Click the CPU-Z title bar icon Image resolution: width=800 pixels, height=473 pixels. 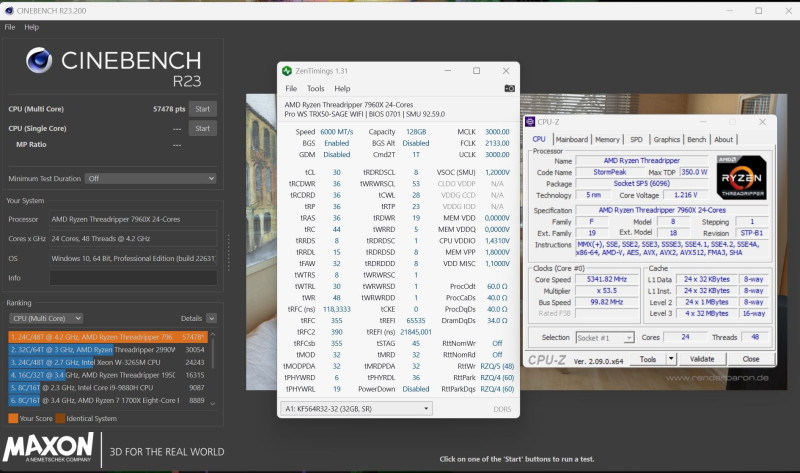pos(530,122)
